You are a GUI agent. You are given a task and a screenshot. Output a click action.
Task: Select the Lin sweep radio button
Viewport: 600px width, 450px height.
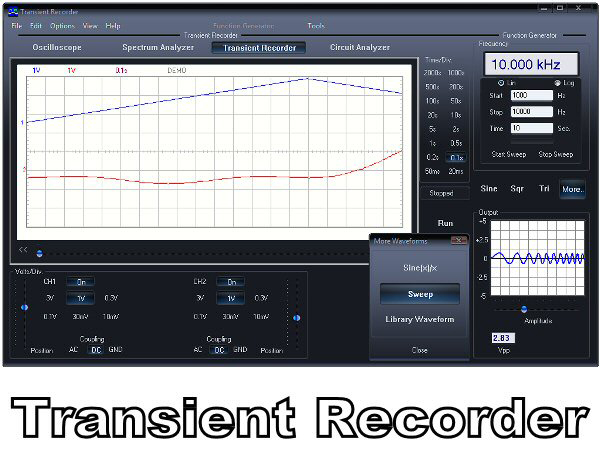(501, 83)
